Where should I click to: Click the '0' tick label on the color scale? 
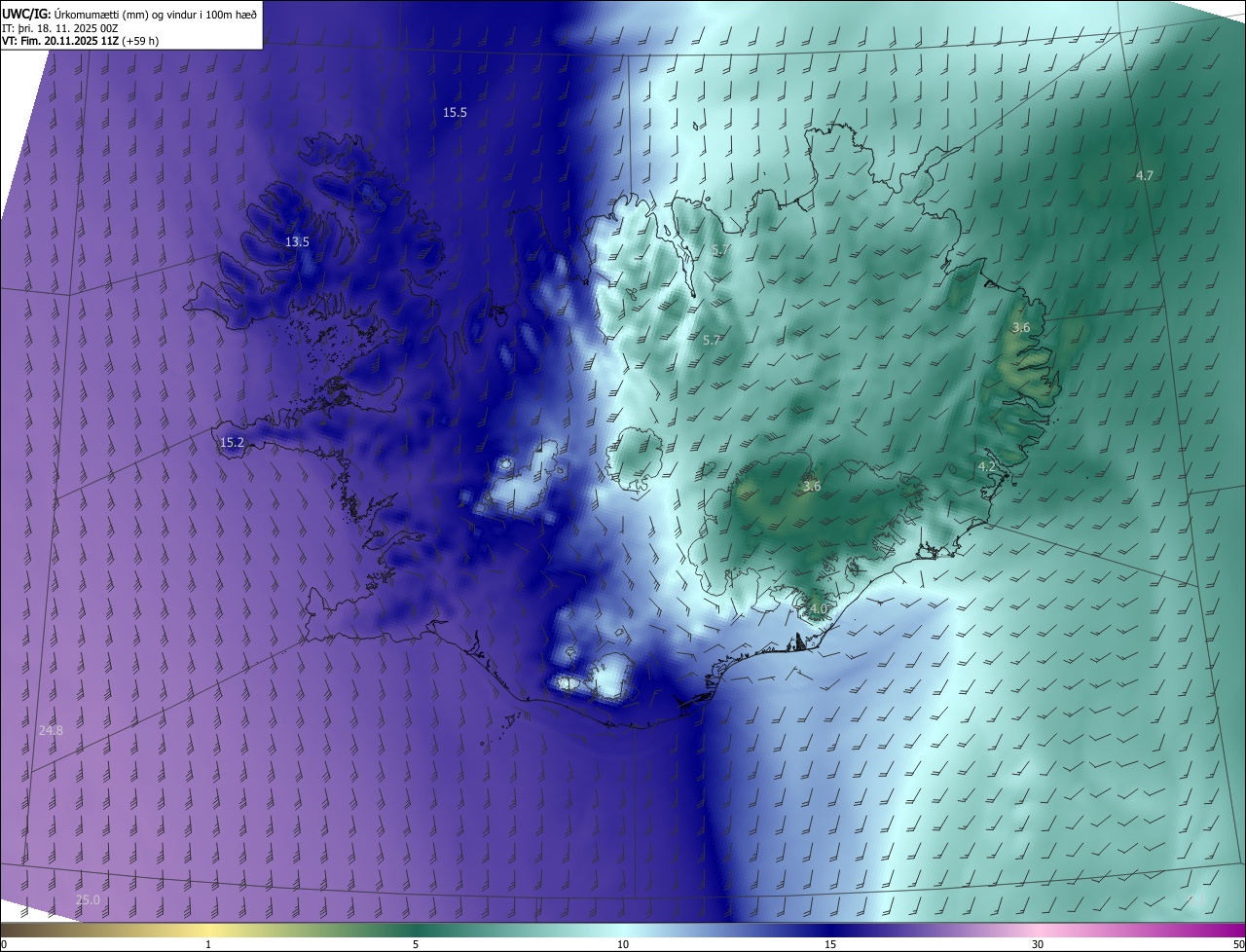(x=4, y=945)
